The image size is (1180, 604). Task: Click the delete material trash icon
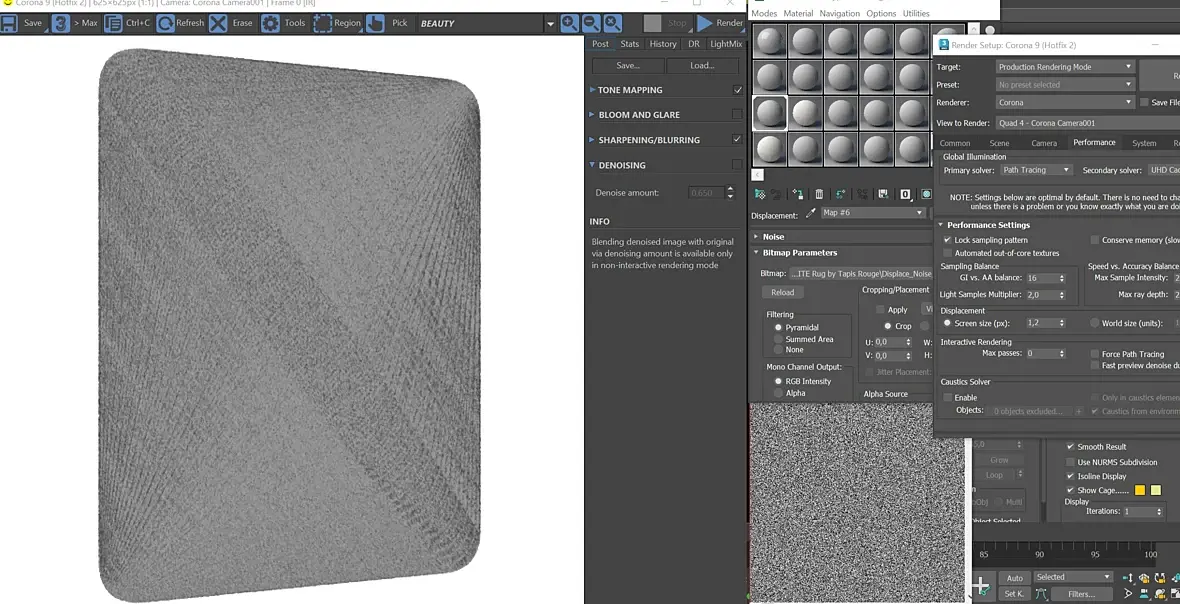click(x=819, y=194)
